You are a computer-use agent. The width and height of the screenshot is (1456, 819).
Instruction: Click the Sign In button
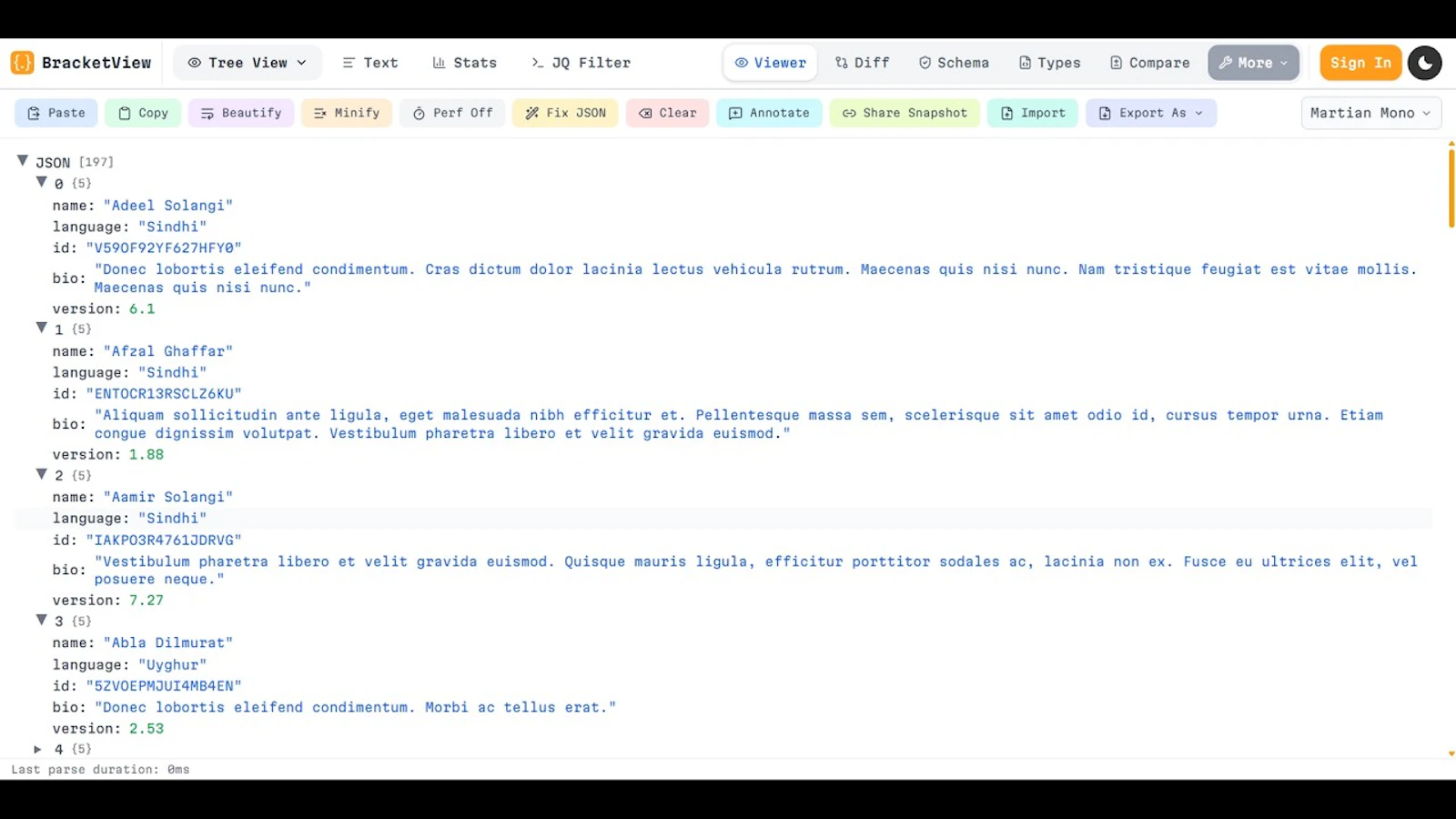1360,63
